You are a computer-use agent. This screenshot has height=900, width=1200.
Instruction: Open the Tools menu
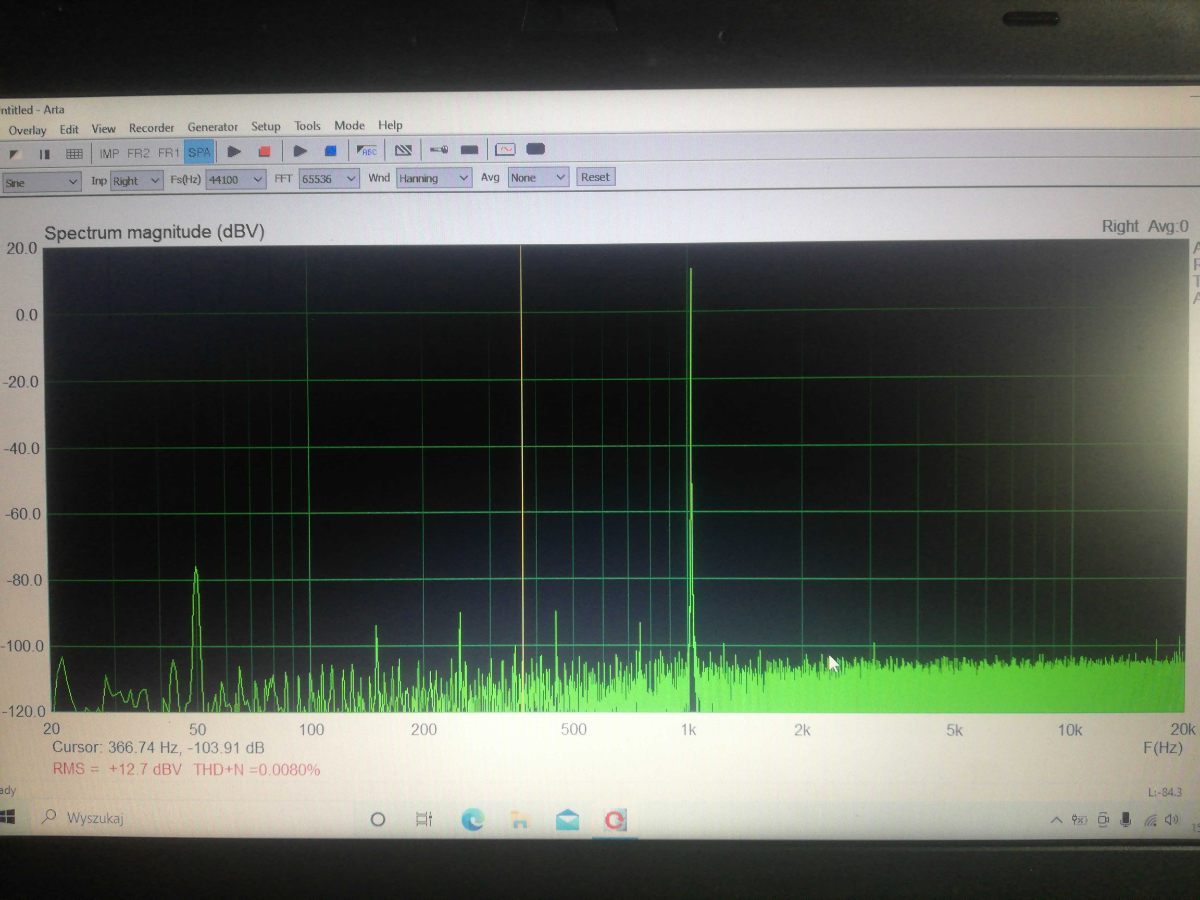(307, 126)
